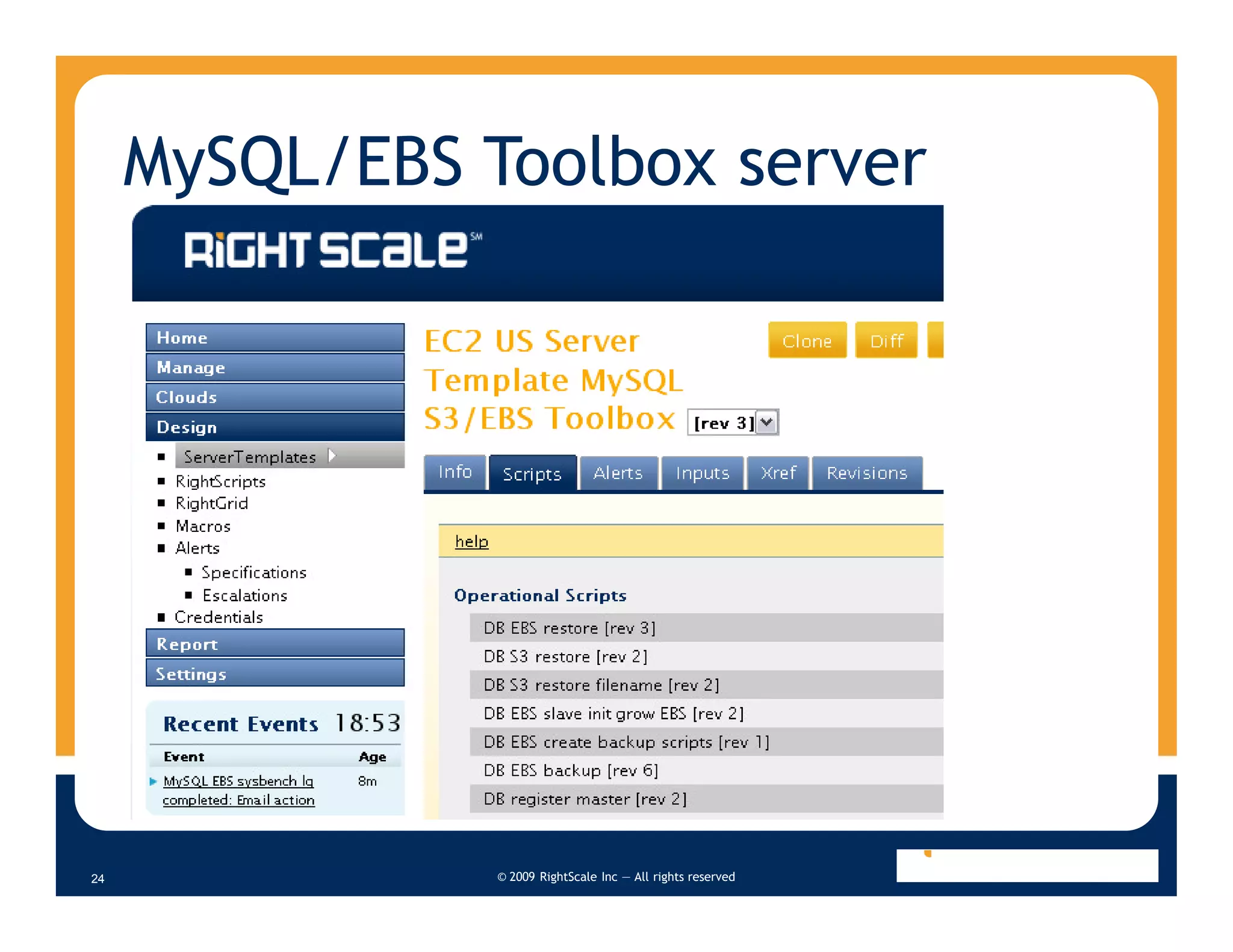
Task: Open the rev 3 revision dropdown
Action: pos(733,422)
